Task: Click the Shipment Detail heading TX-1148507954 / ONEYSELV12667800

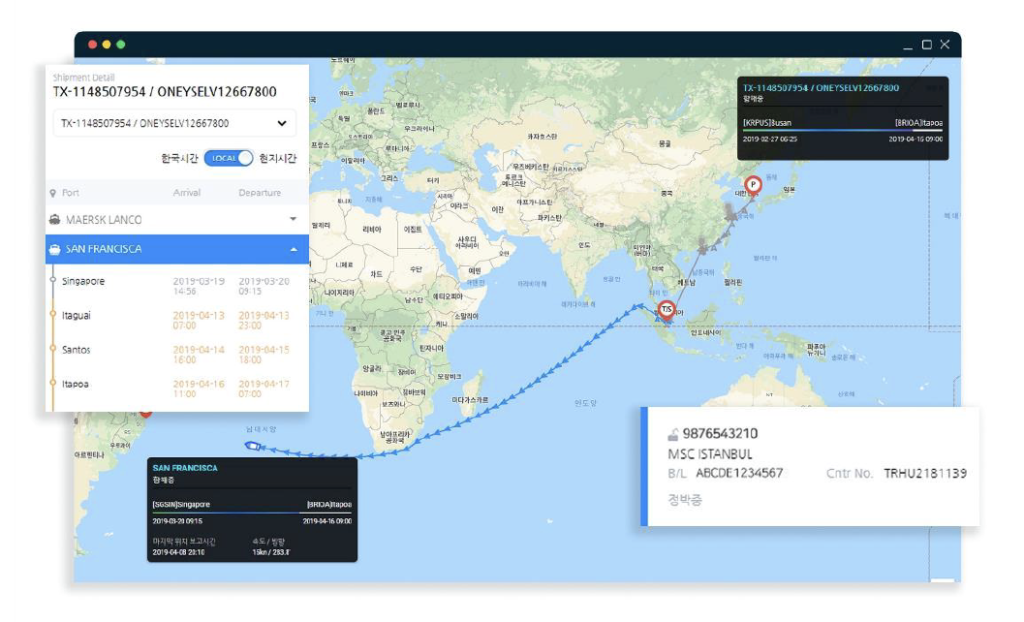Action: coord(165,92)
